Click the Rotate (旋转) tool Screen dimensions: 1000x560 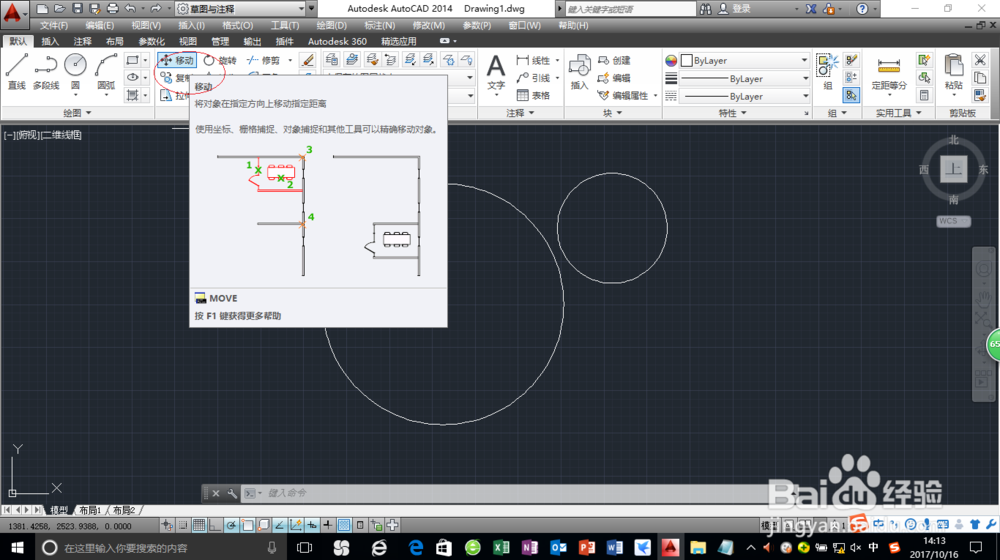[220, 60]
